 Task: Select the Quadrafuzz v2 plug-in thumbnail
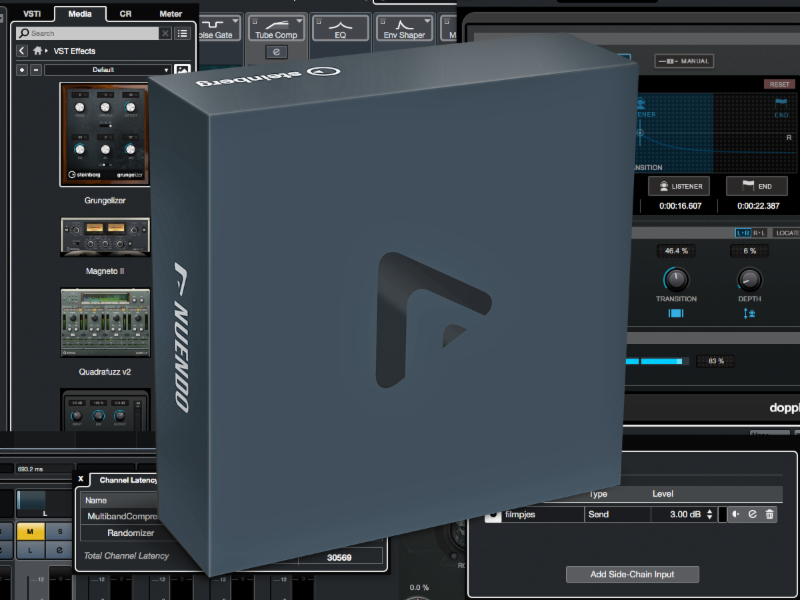(x=105, y=322)
